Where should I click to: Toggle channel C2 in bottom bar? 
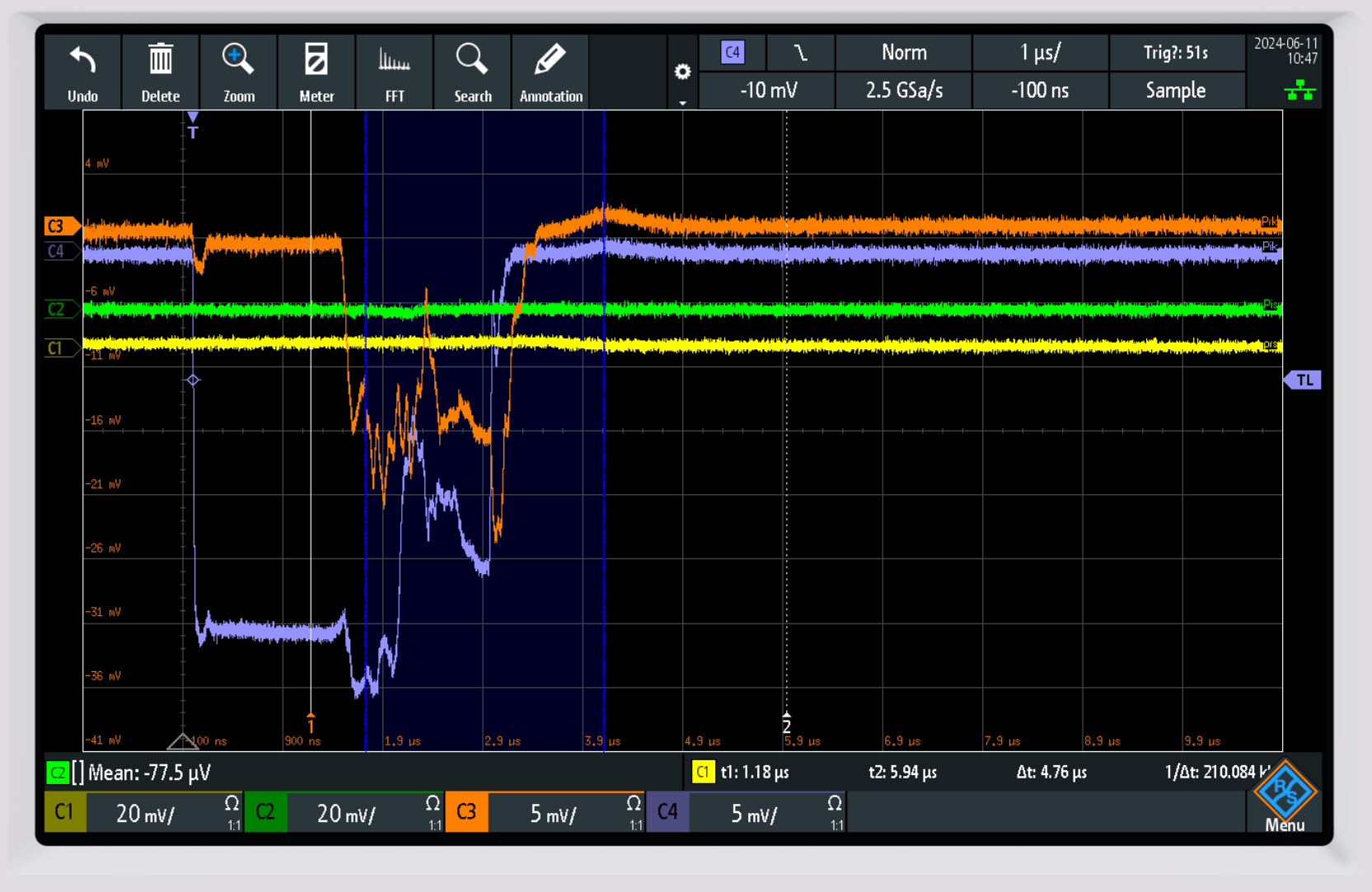pyautogui.click(x=265, y=813)
